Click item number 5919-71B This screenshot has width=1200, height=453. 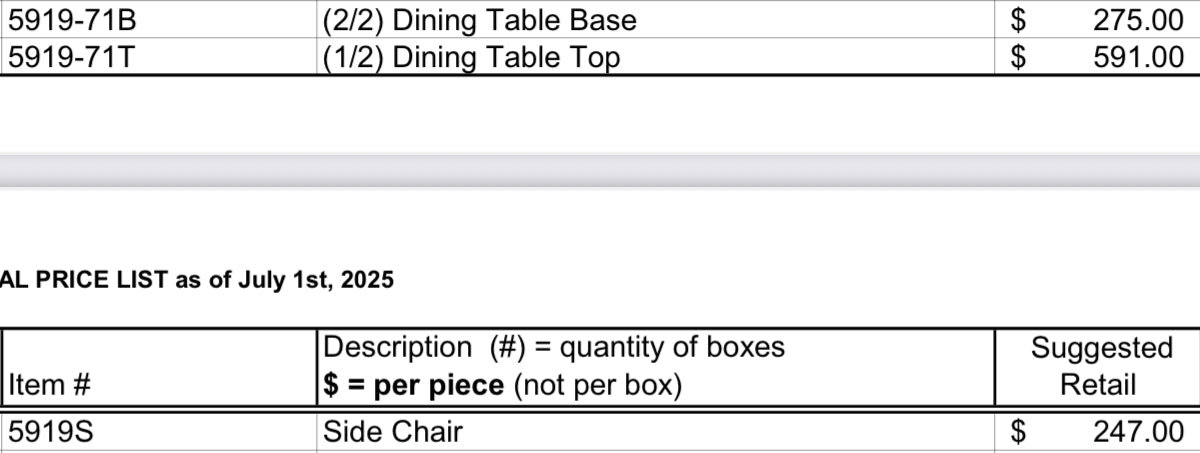pyautogui.click(x=72, y=20)
